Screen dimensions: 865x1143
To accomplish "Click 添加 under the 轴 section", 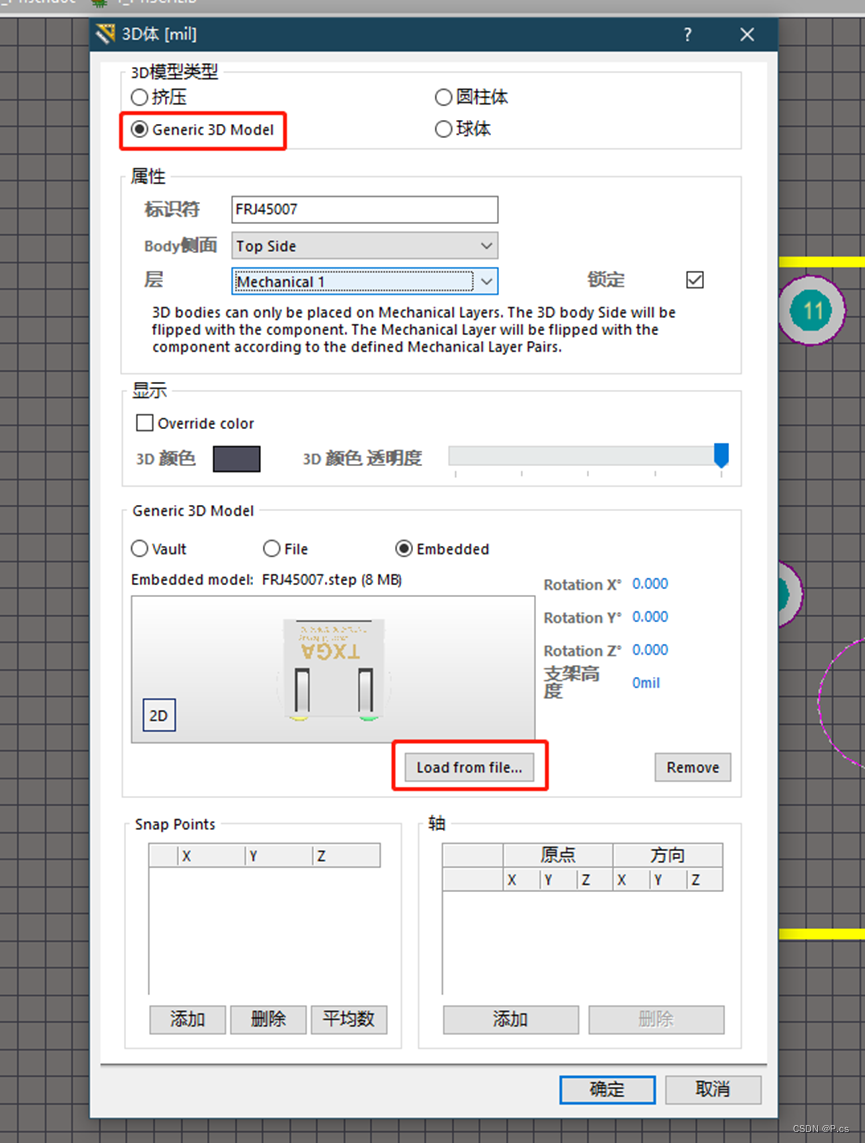I will pyautogui.click(x=511, y=1019).
